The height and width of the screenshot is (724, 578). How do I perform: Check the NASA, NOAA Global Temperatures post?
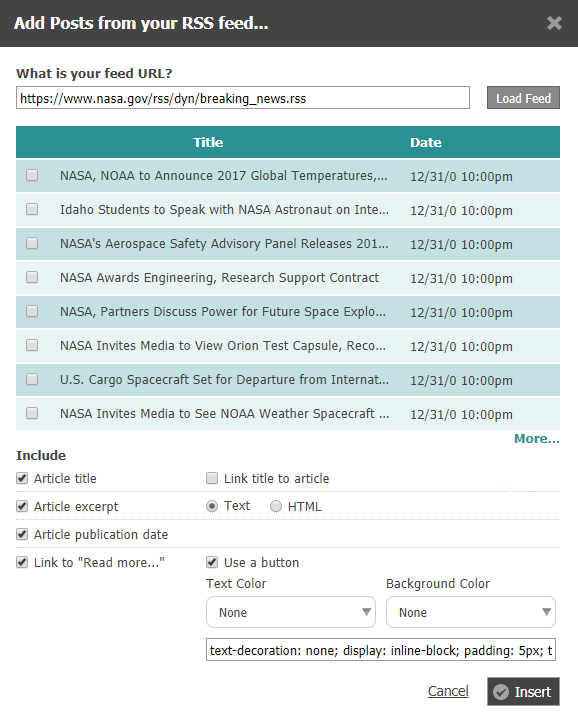(x=32, y=175)
